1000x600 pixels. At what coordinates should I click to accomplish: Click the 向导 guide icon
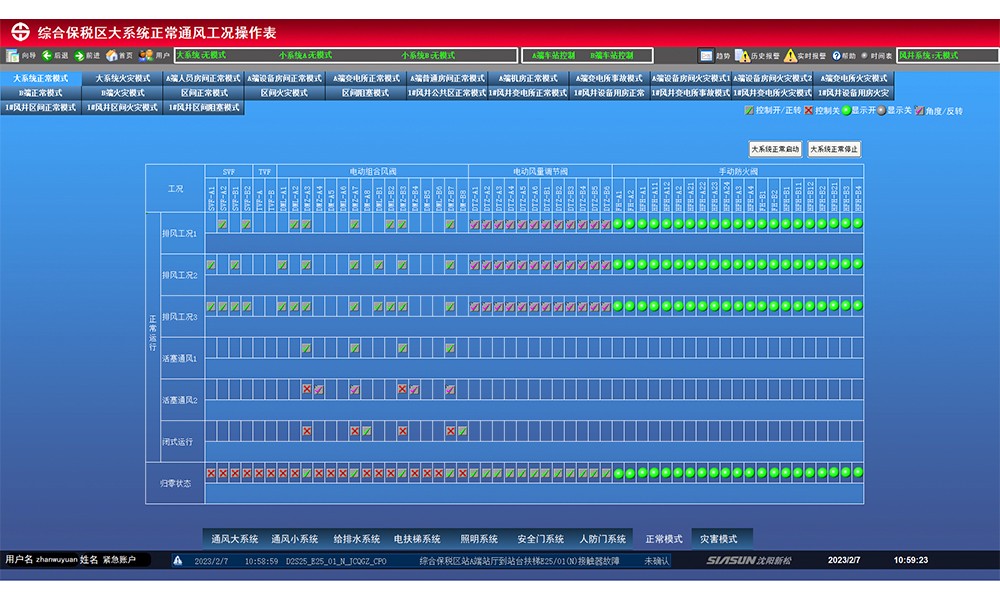click(x=12, y=56)
